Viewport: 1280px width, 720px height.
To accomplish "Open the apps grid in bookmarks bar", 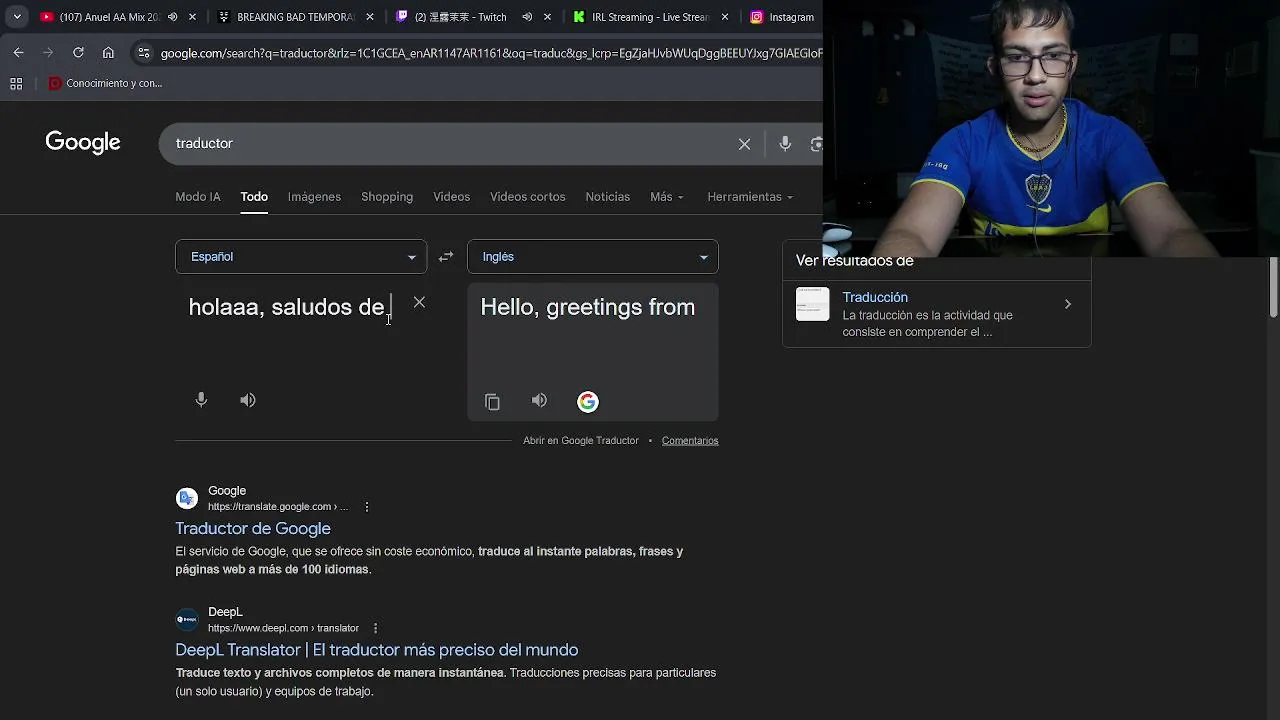I will pyautogui.click(x=16, y=84).
